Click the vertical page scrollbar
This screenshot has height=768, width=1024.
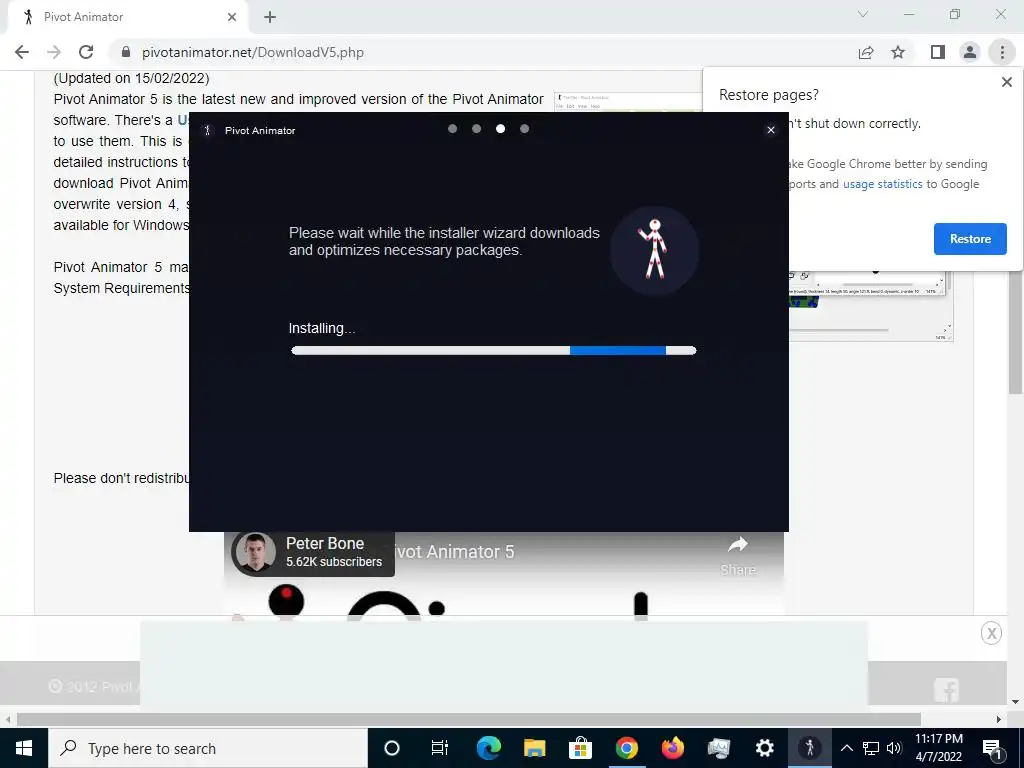click(x=1015, y=330)
